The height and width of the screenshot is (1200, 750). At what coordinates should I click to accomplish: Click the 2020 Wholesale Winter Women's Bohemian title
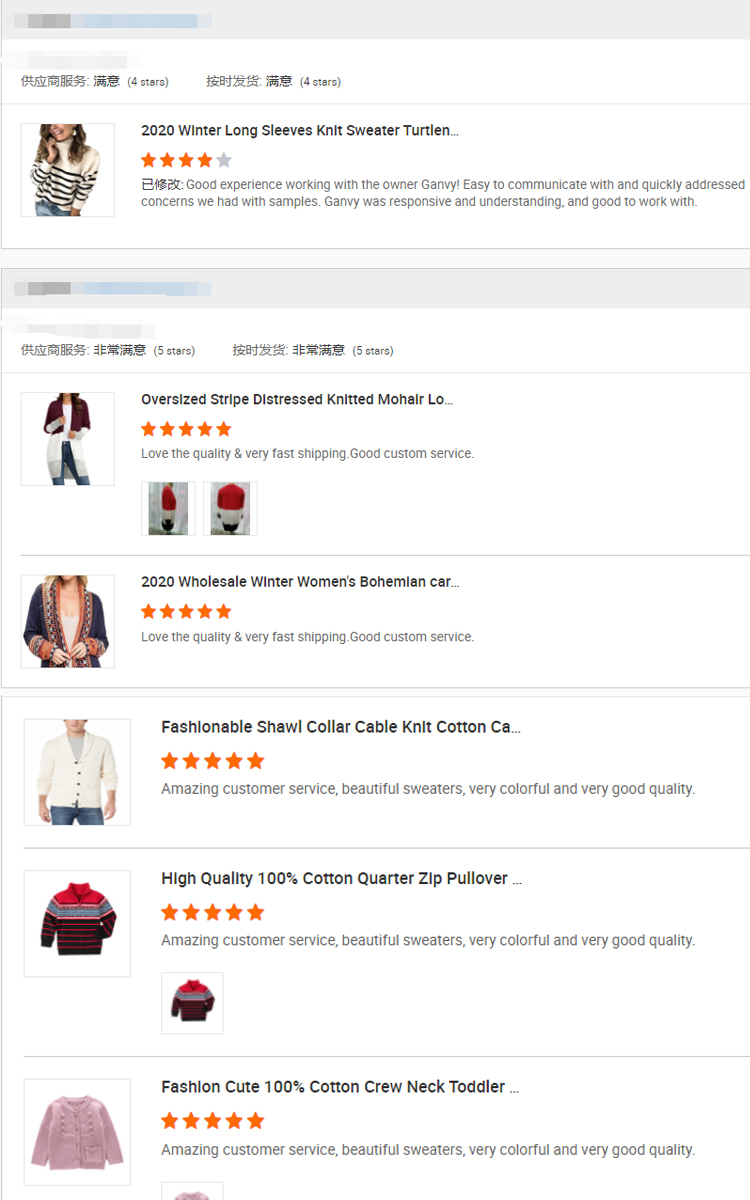300,582
